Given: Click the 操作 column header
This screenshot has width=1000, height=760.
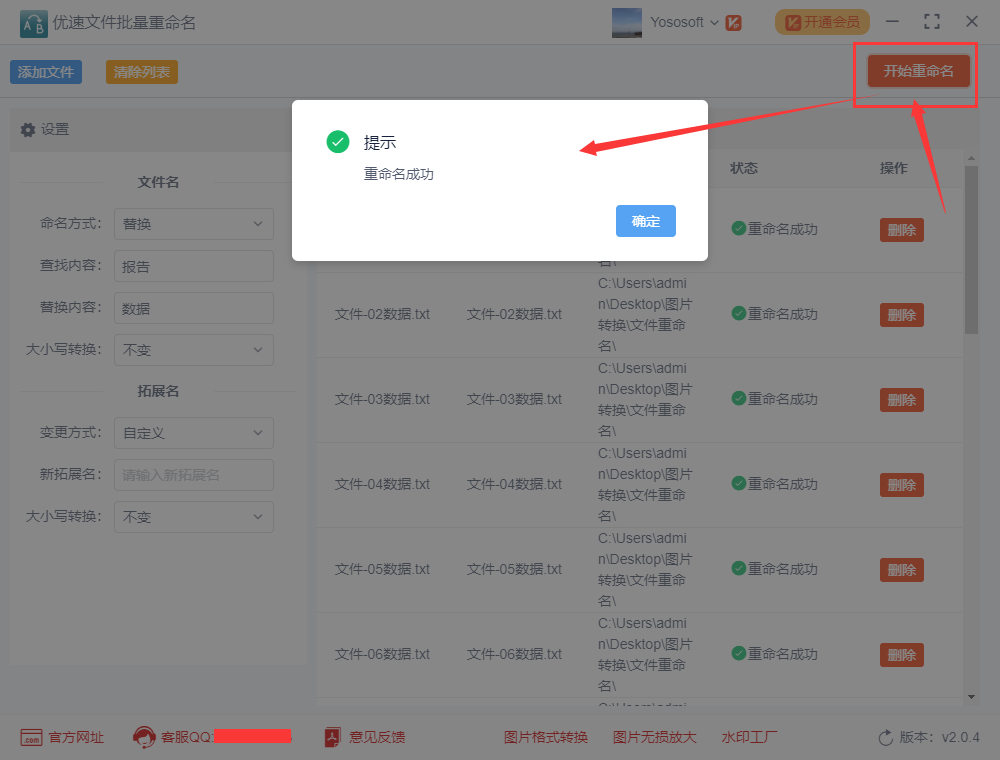Looking at the screenshot, I should [893, 168].
